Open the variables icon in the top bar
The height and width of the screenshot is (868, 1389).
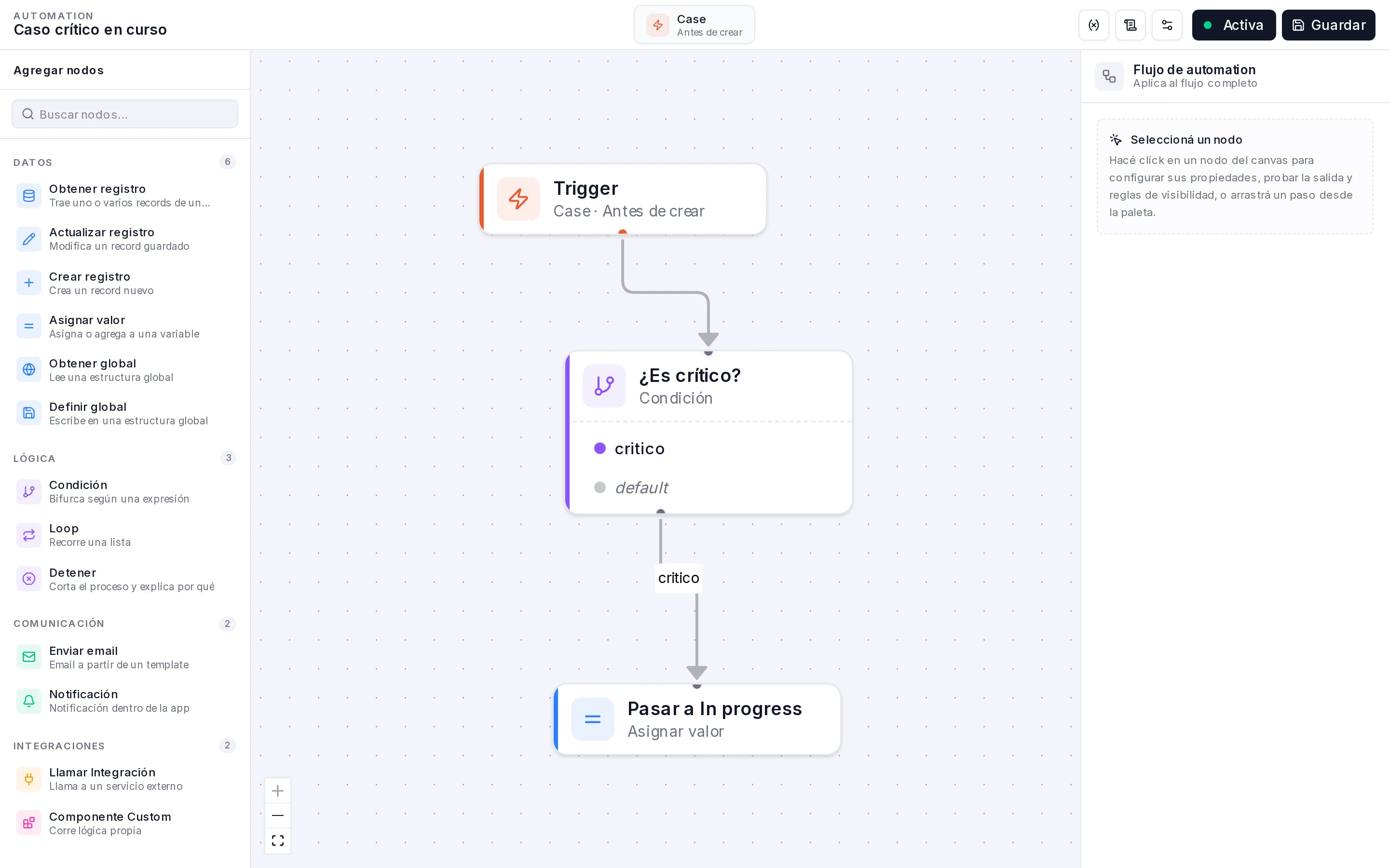click(x=1093, y=25)
